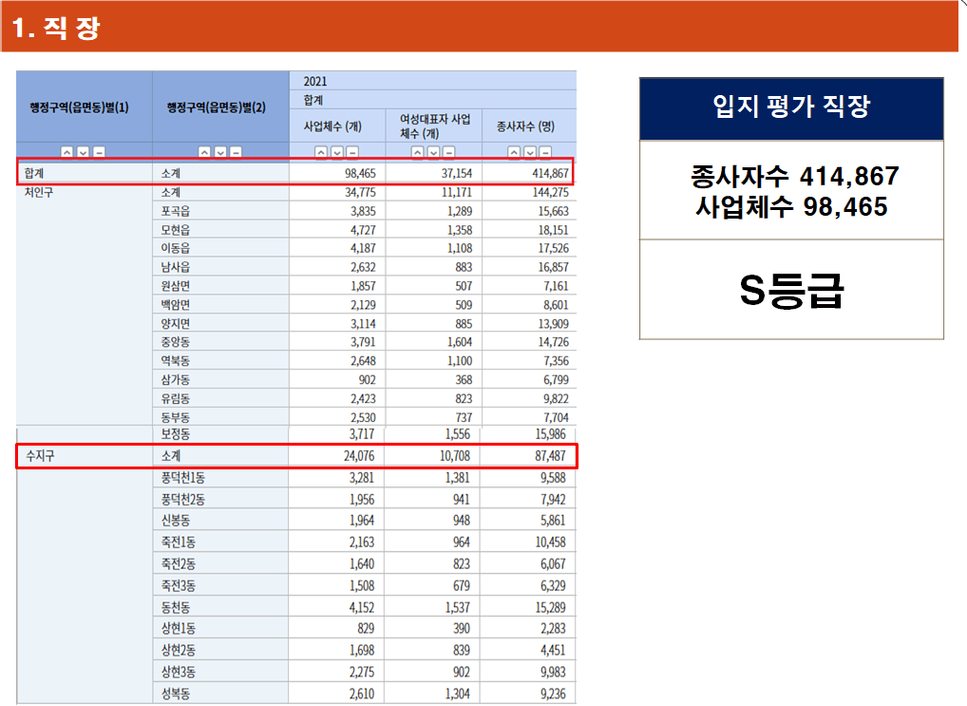Reset sort of 사업체수 (개) column

coord(352,151)
